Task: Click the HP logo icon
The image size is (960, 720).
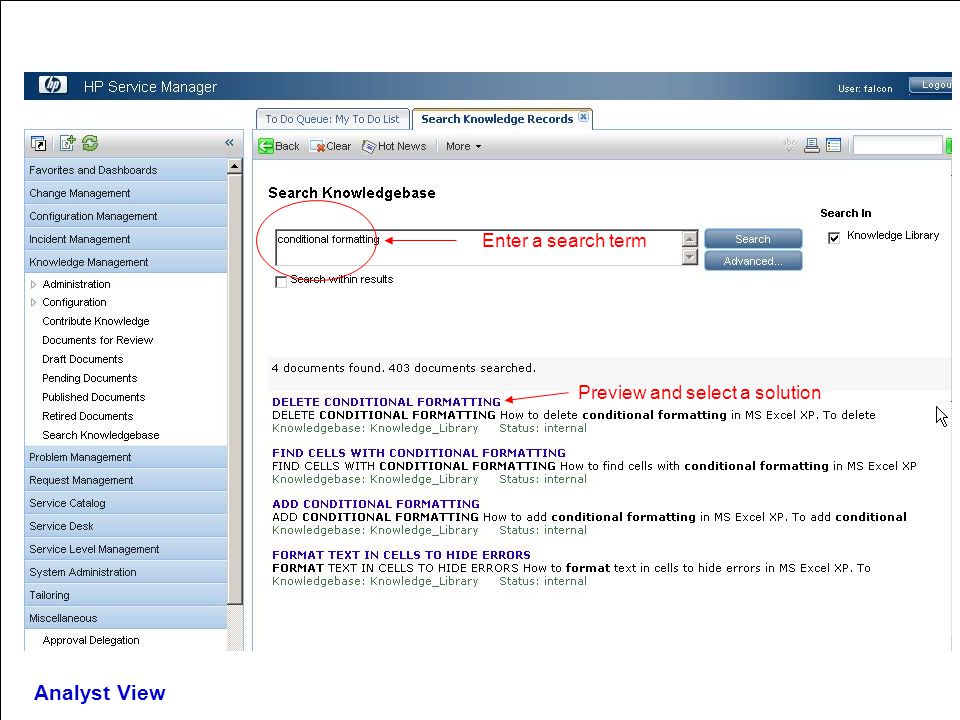Action: click(53, 84)
